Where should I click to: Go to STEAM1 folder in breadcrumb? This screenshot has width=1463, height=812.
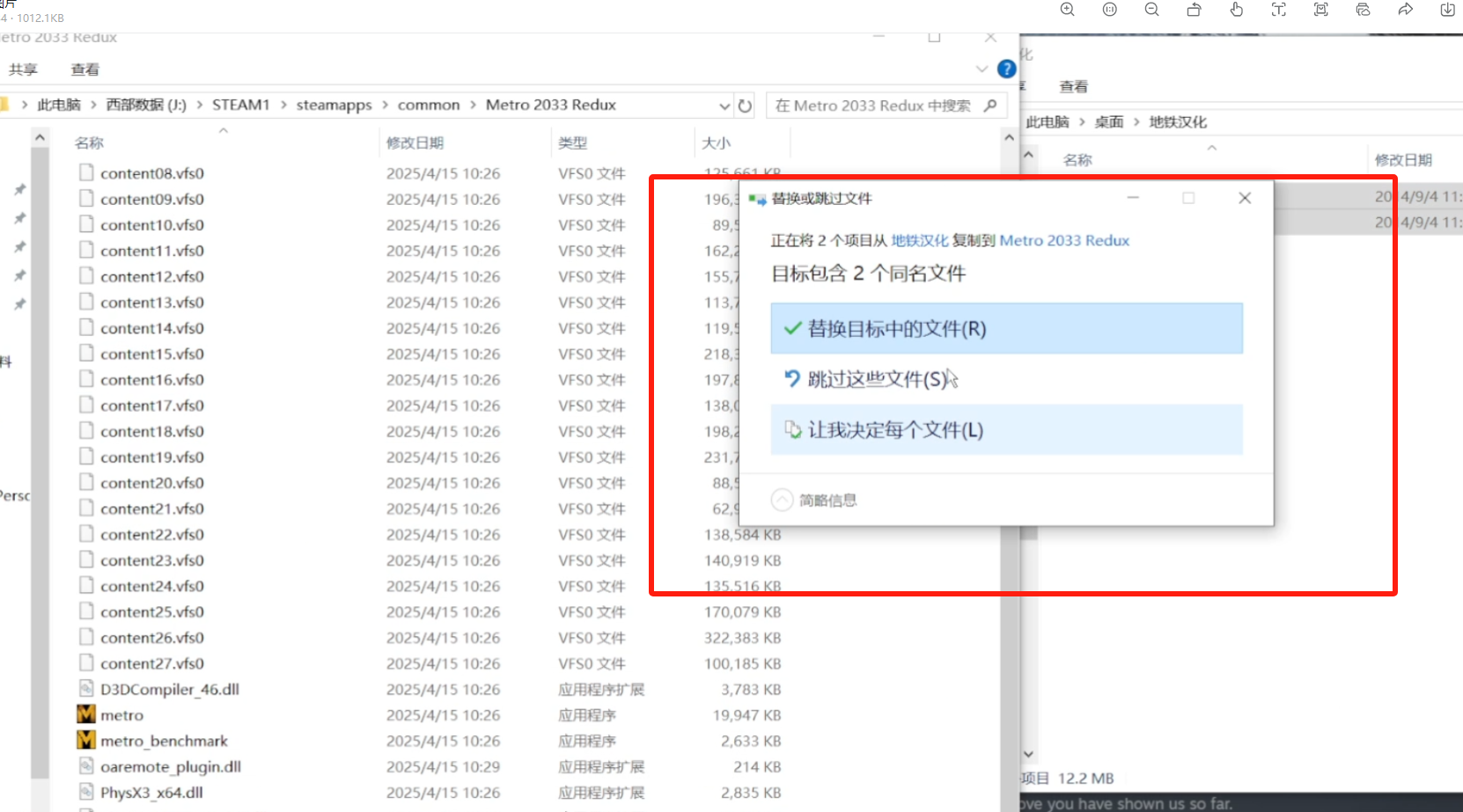point(240,105)
